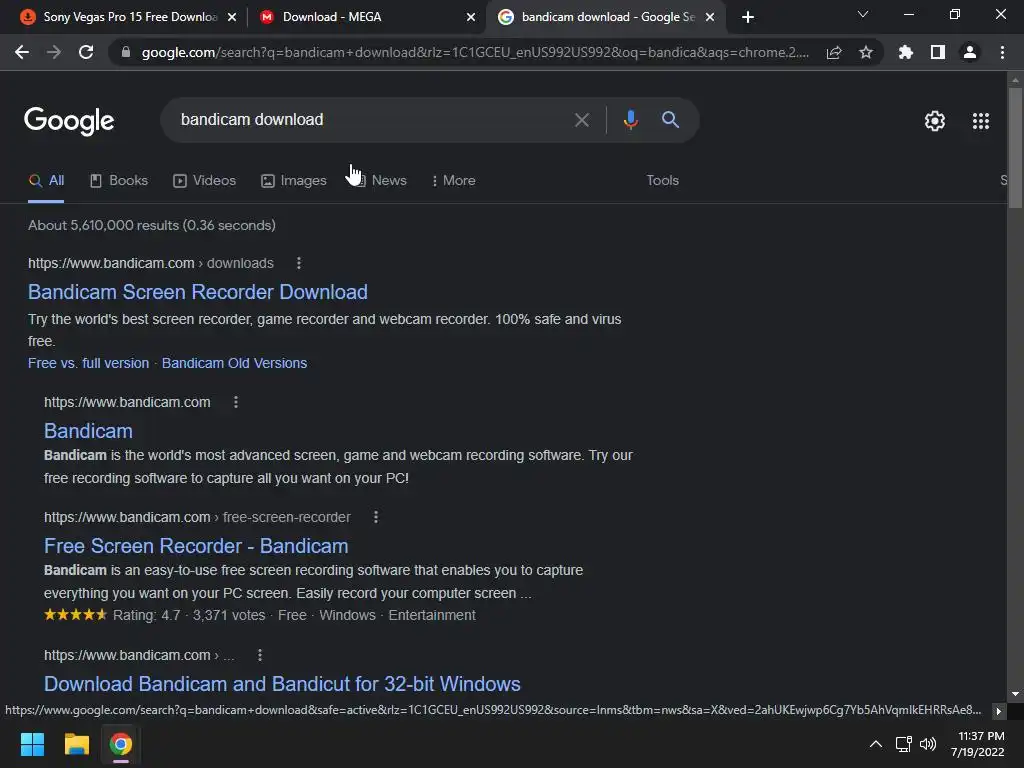Open Download Bandicam and Bandicut 32-bit link

pyautogui.click(x=282, y=684)
